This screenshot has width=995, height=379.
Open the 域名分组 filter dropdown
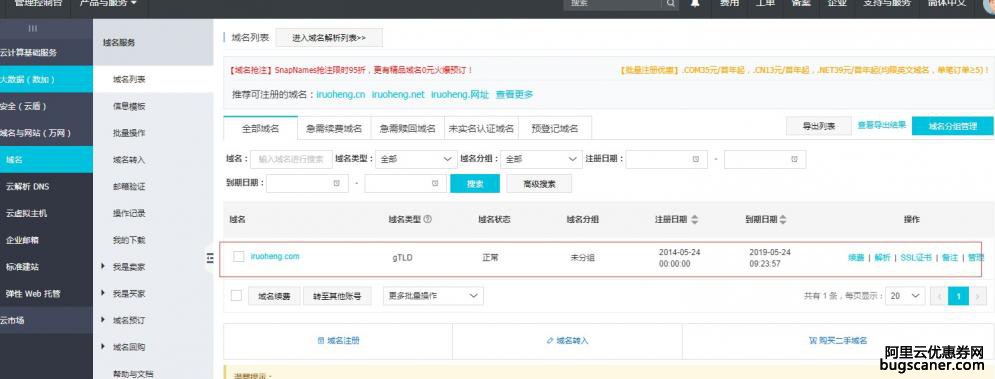click(541, 159)
